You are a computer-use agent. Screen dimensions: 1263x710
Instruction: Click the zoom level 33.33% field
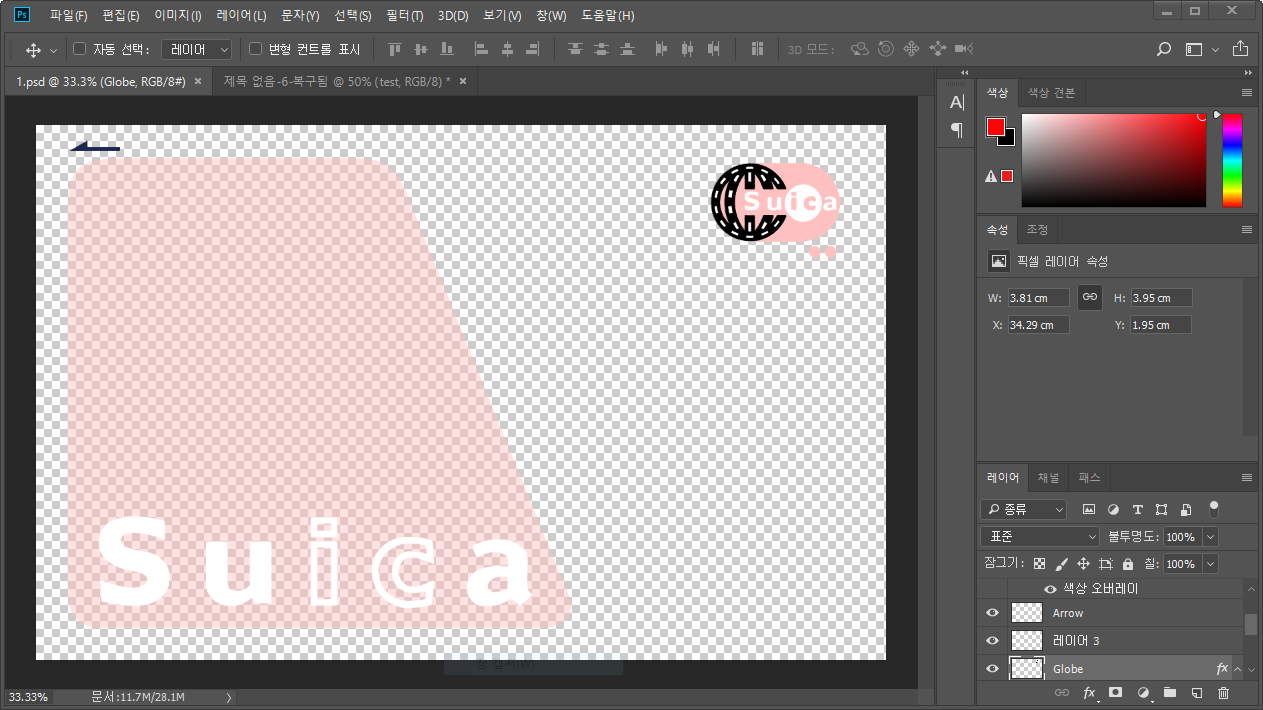coord(28,696)
